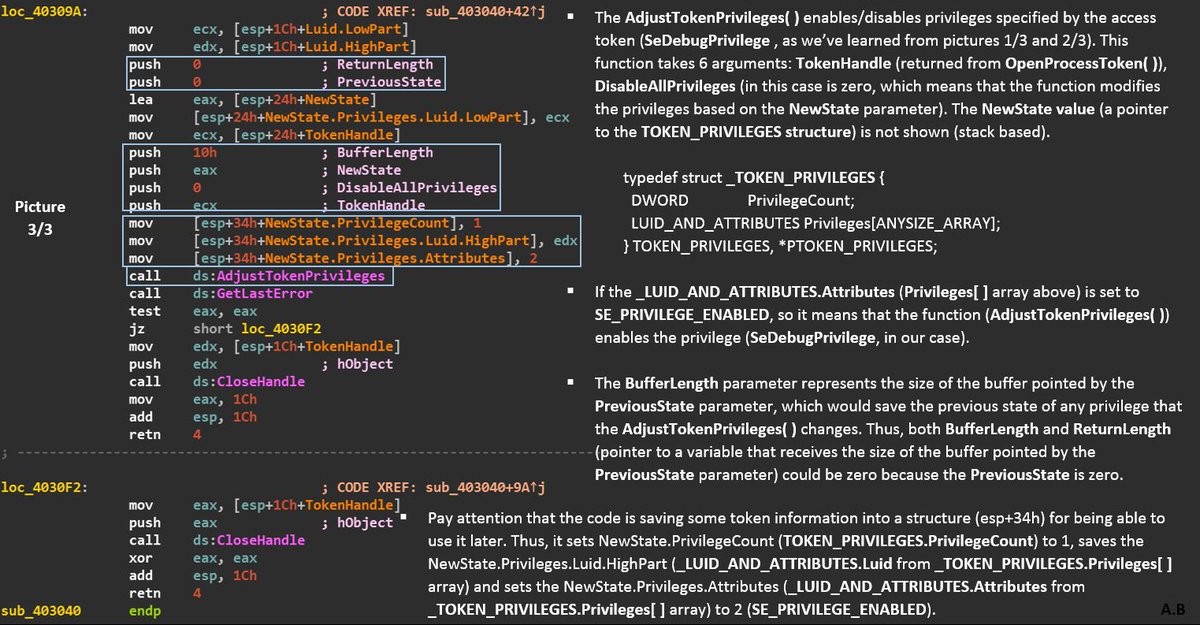Click the push 10h BufferLength line
Screen dimensions: 1200x625
pyautogui.click(x=281, y=153)
